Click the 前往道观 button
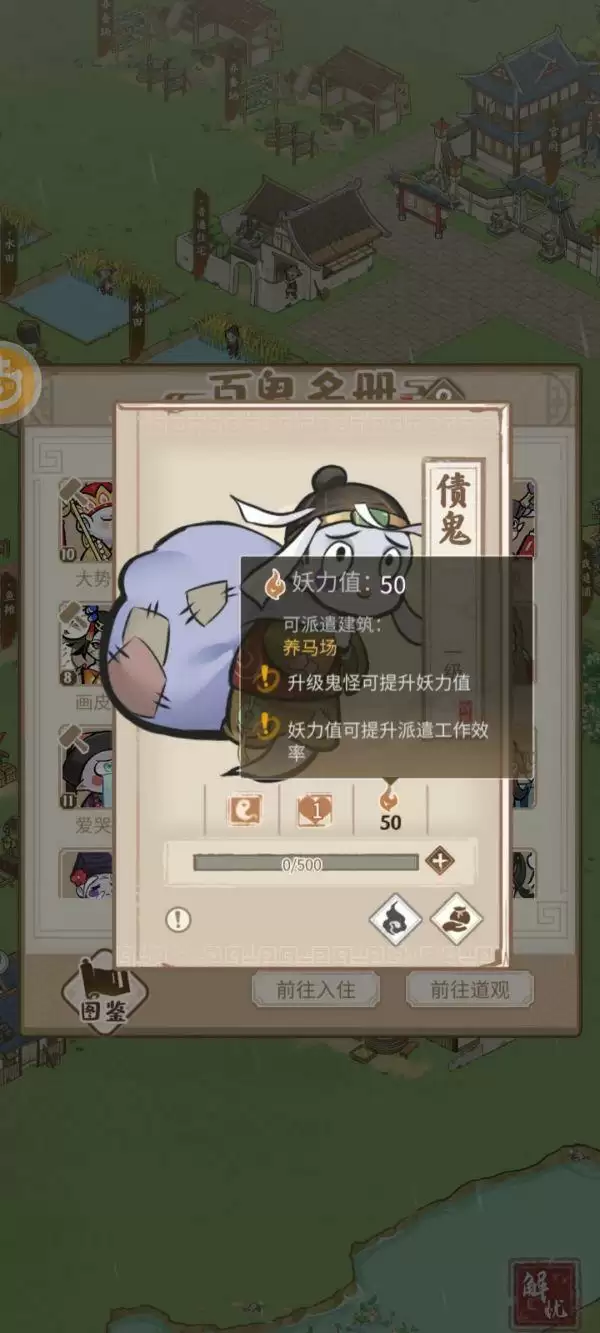The width and height of the screenshot is (600, 1333). point(470,989)
